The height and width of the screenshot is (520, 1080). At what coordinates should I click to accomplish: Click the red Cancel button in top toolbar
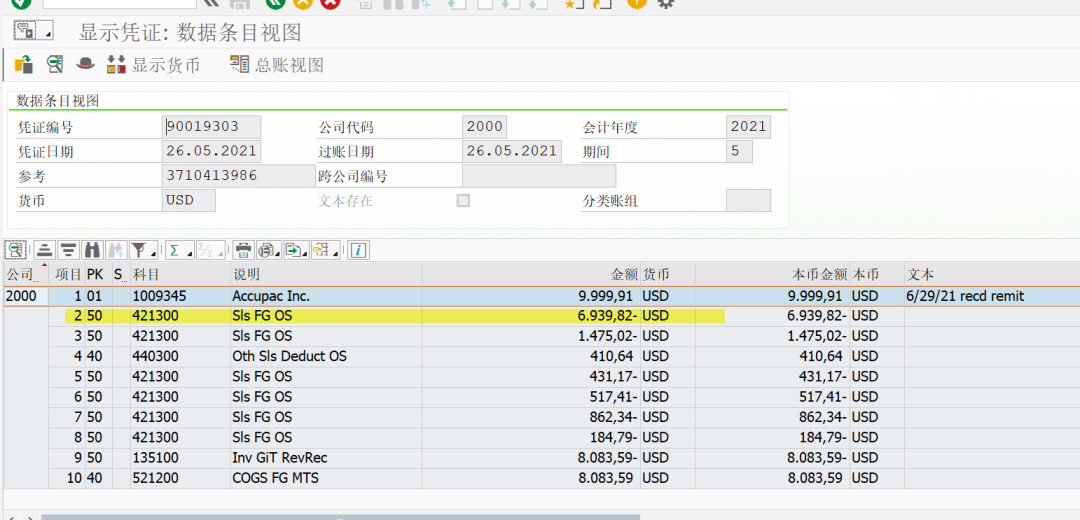click(331, 3)
